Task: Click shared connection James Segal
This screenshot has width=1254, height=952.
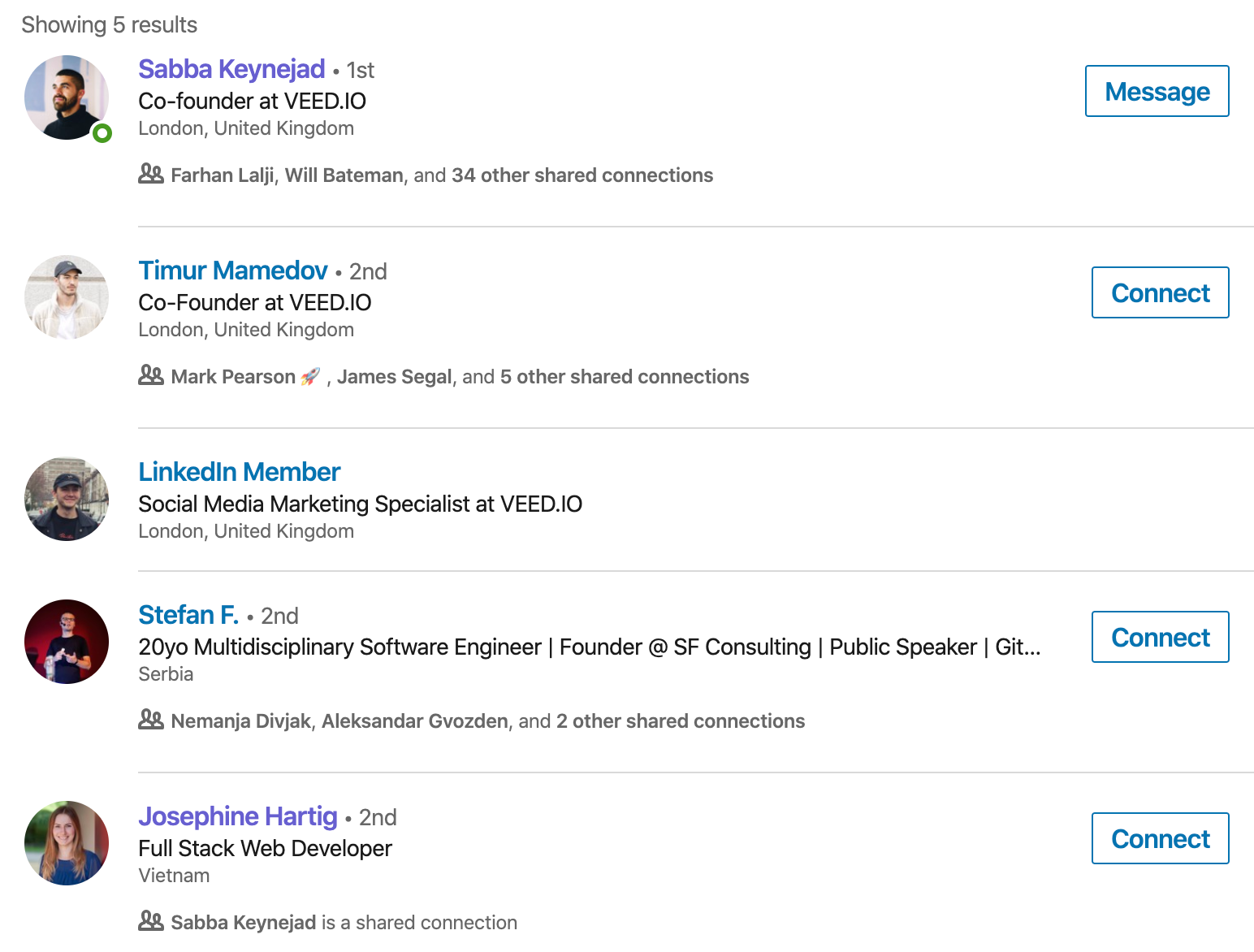Action: tap(394, 376)
